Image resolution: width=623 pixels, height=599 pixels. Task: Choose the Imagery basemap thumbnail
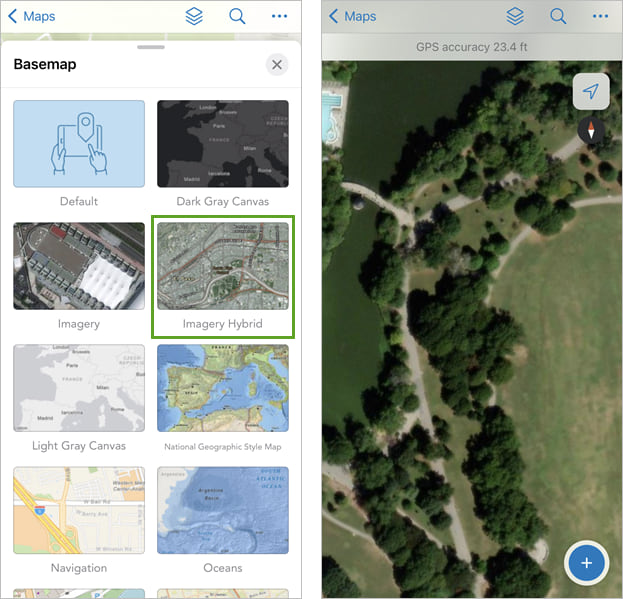79,266
